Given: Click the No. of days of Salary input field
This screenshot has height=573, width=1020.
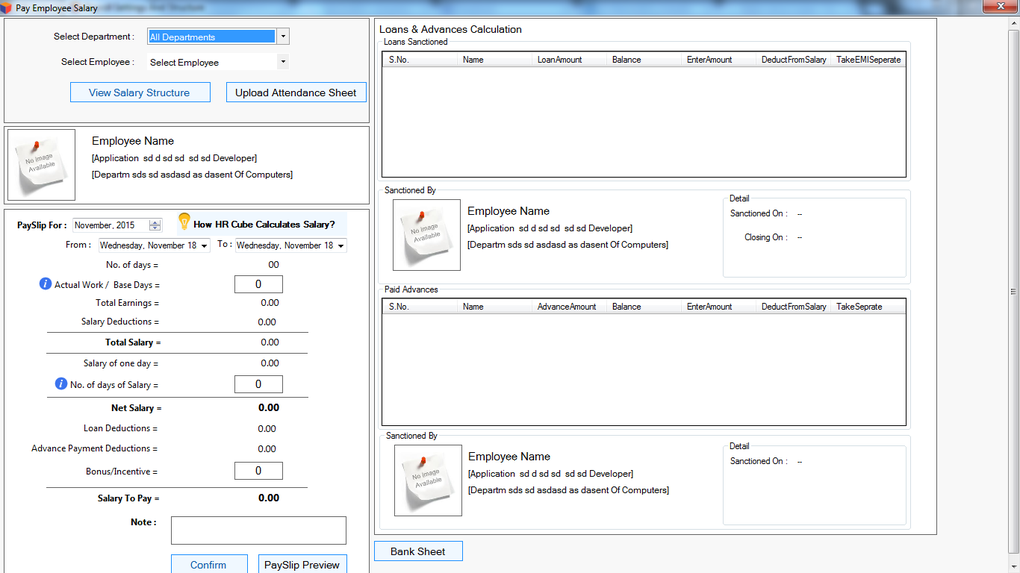Looking at the screenshot, I should (258, 384).
